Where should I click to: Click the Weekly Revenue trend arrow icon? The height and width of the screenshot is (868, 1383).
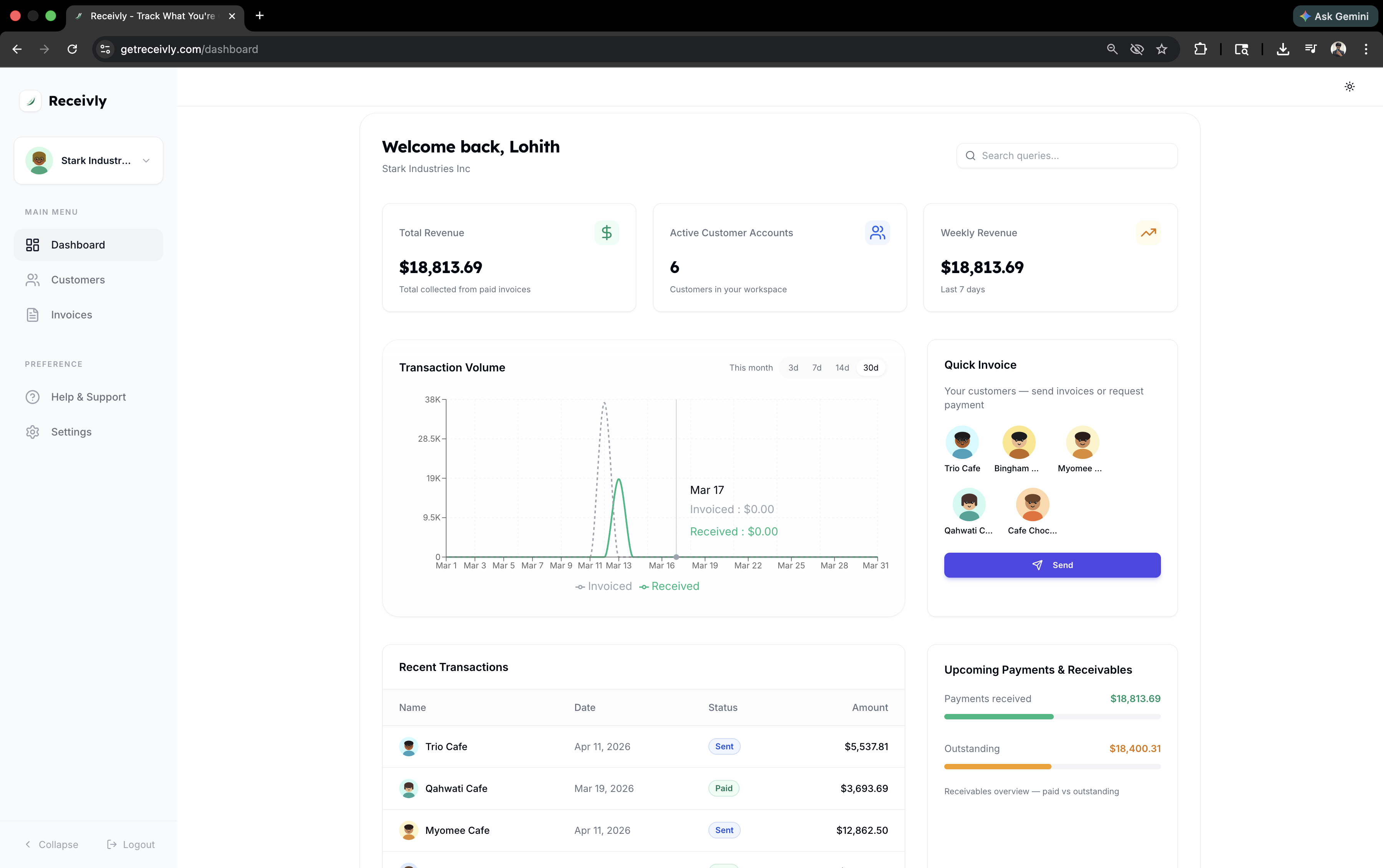click(x=1148, y=232)
